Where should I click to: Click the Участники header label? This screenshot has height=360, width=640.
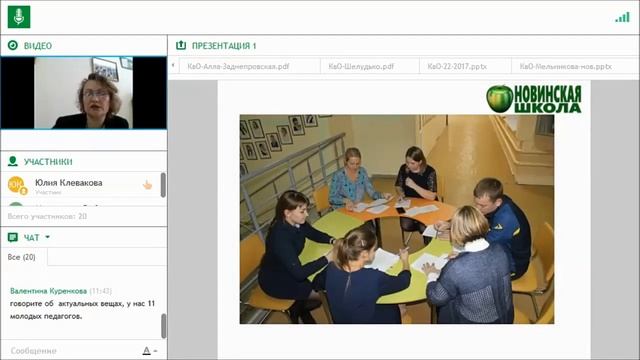click(48, 162)
